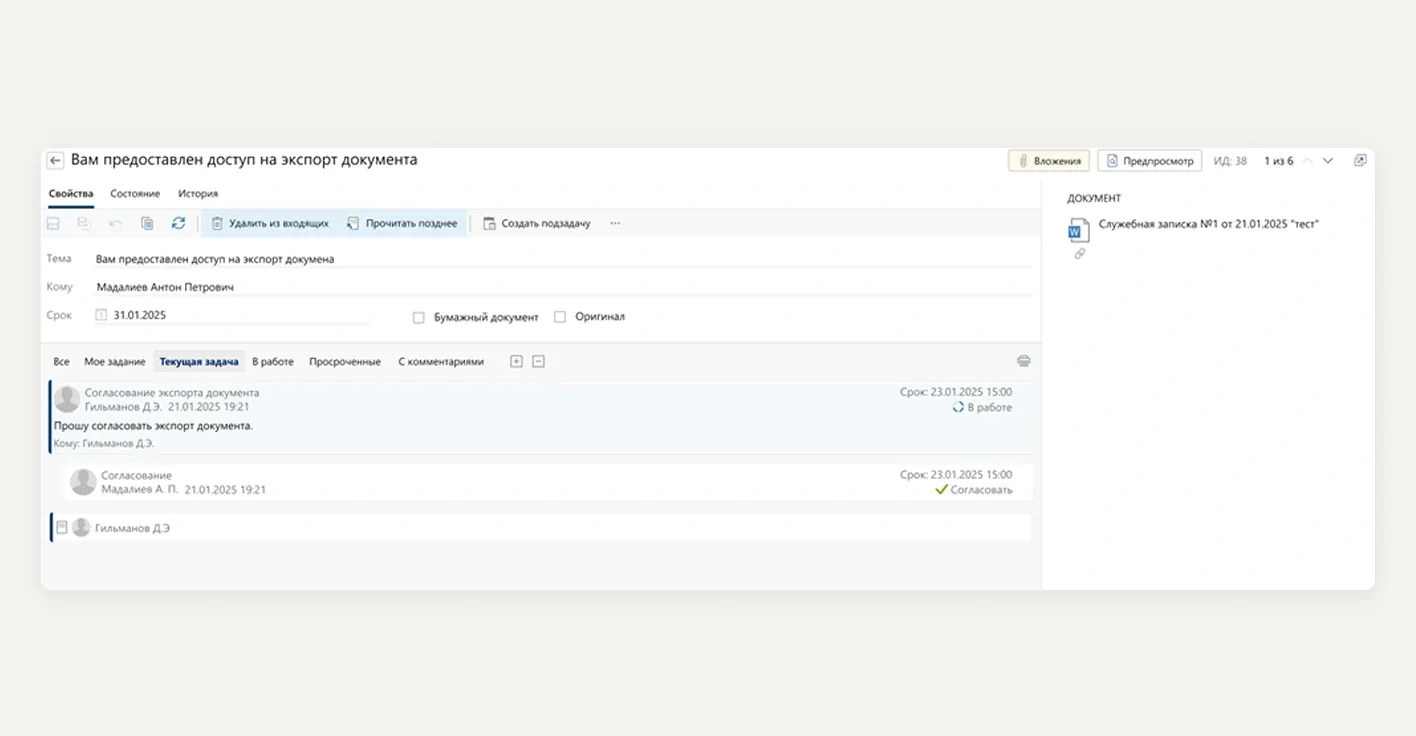Click the note icon beside Гильманов Д.Э
Viewport: 1416px width, 736px height.
[x=62, y=527]
